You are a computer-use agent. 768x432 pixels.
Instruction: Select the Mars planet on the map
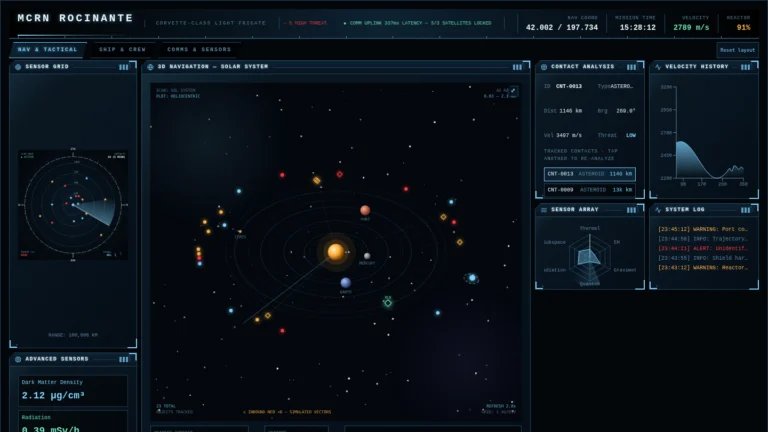[365, 211]
